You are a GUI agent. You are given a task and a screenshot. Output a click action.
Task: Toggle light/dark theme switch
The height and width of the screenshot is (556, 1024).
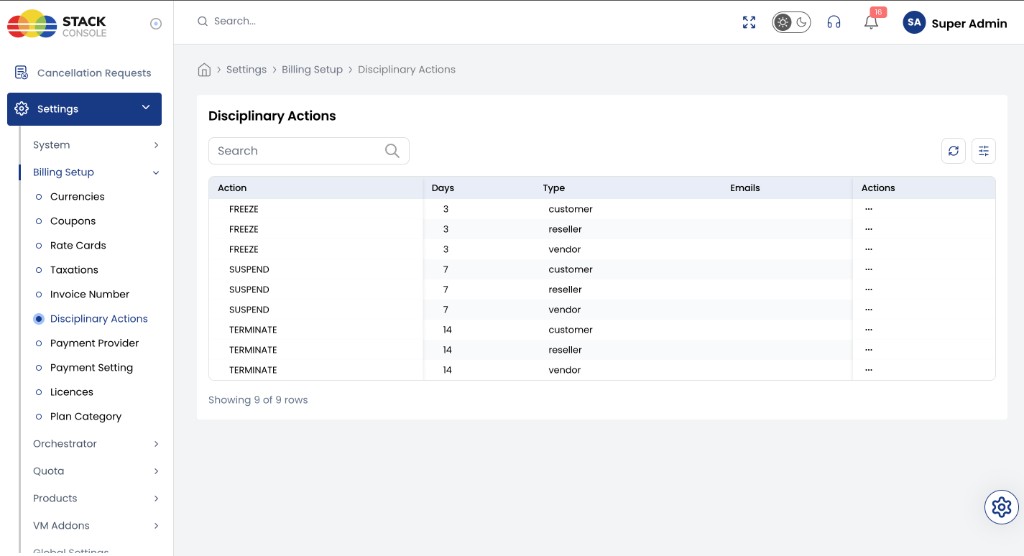coord(791,22)
